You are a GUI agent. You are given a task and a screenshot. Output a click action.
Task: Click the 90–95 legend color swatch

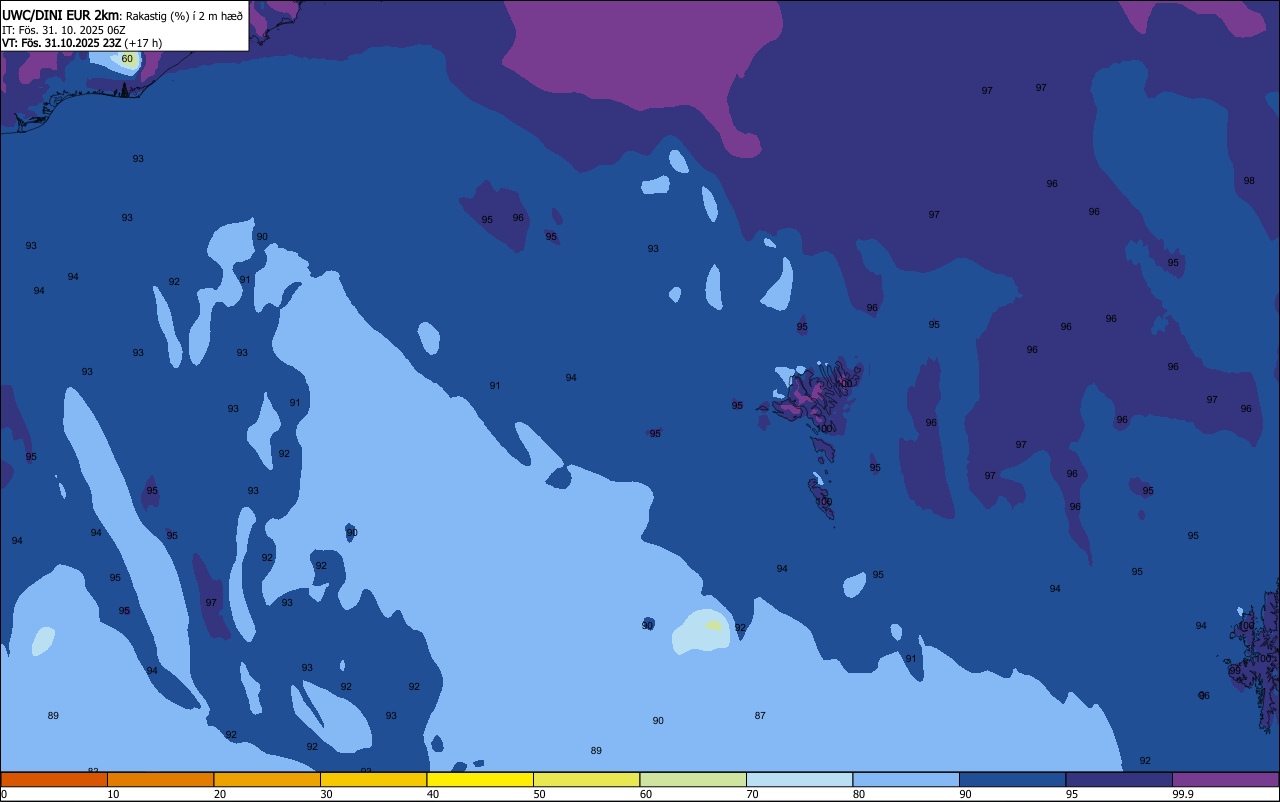[x=1012, y=779]
